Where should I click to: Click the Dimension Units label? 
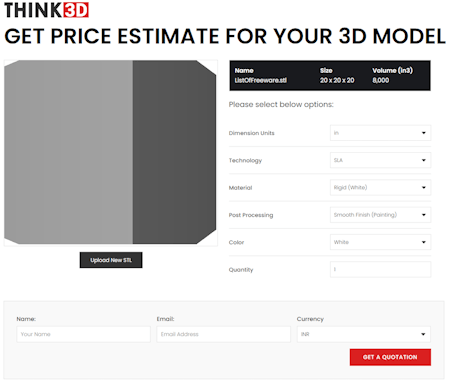pyautogui.click(x=252, y=133)
